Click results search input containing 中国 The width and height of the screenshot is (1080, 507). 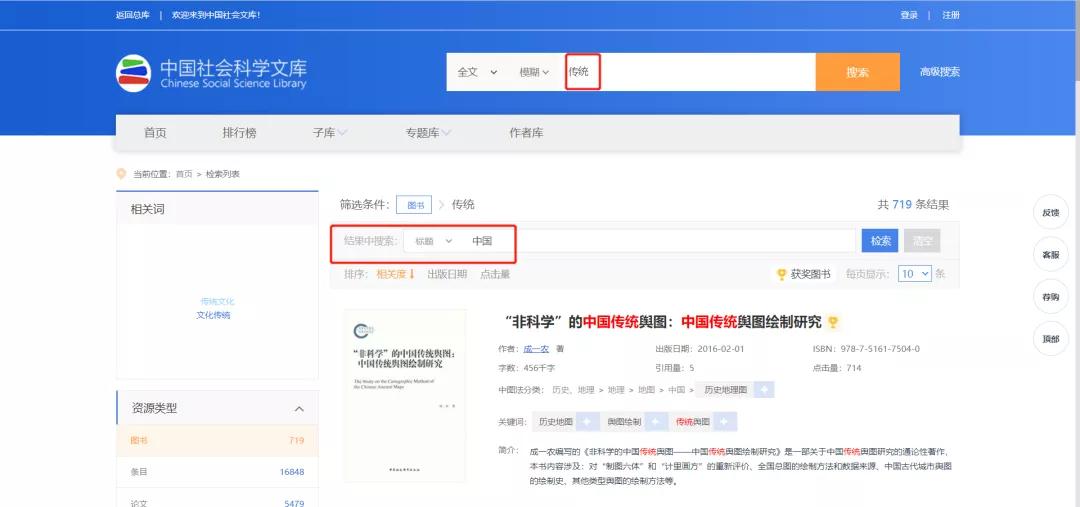(660, 241)
